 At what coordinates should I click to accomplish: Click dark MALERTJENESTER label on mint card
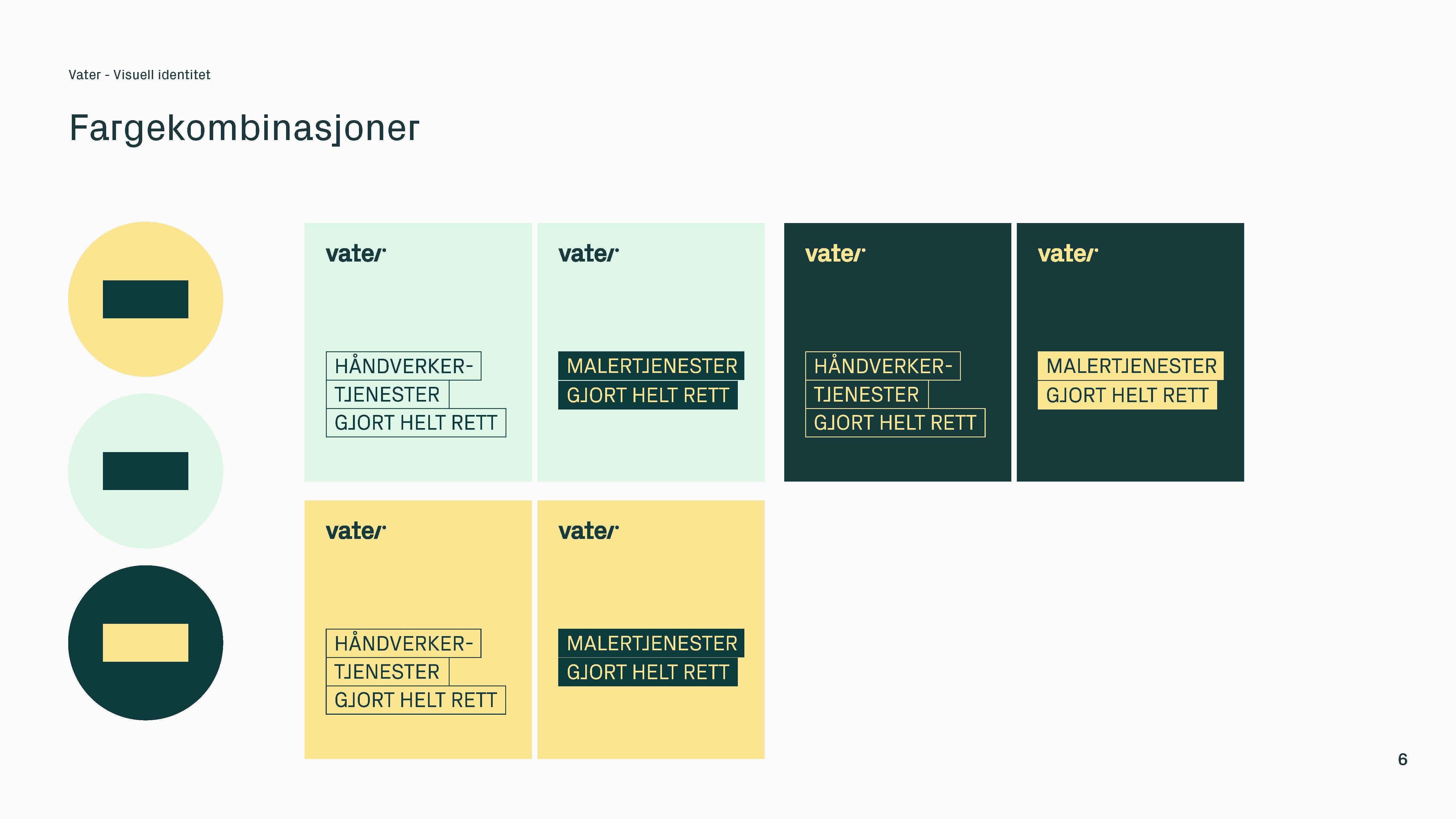tap(651, 366)
